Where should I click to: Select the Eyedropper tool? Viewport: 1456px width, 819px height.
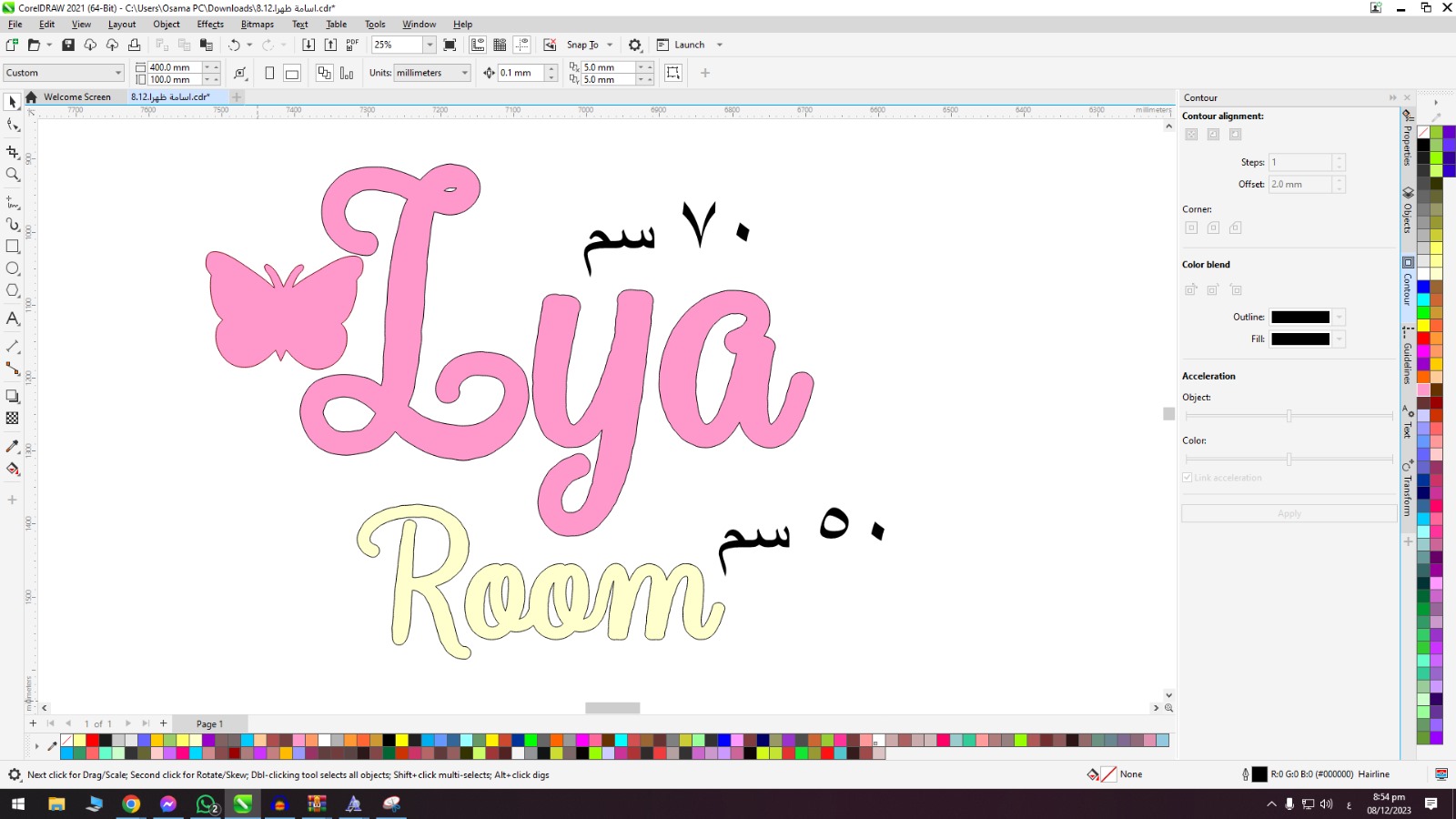[x=13, y=447]
